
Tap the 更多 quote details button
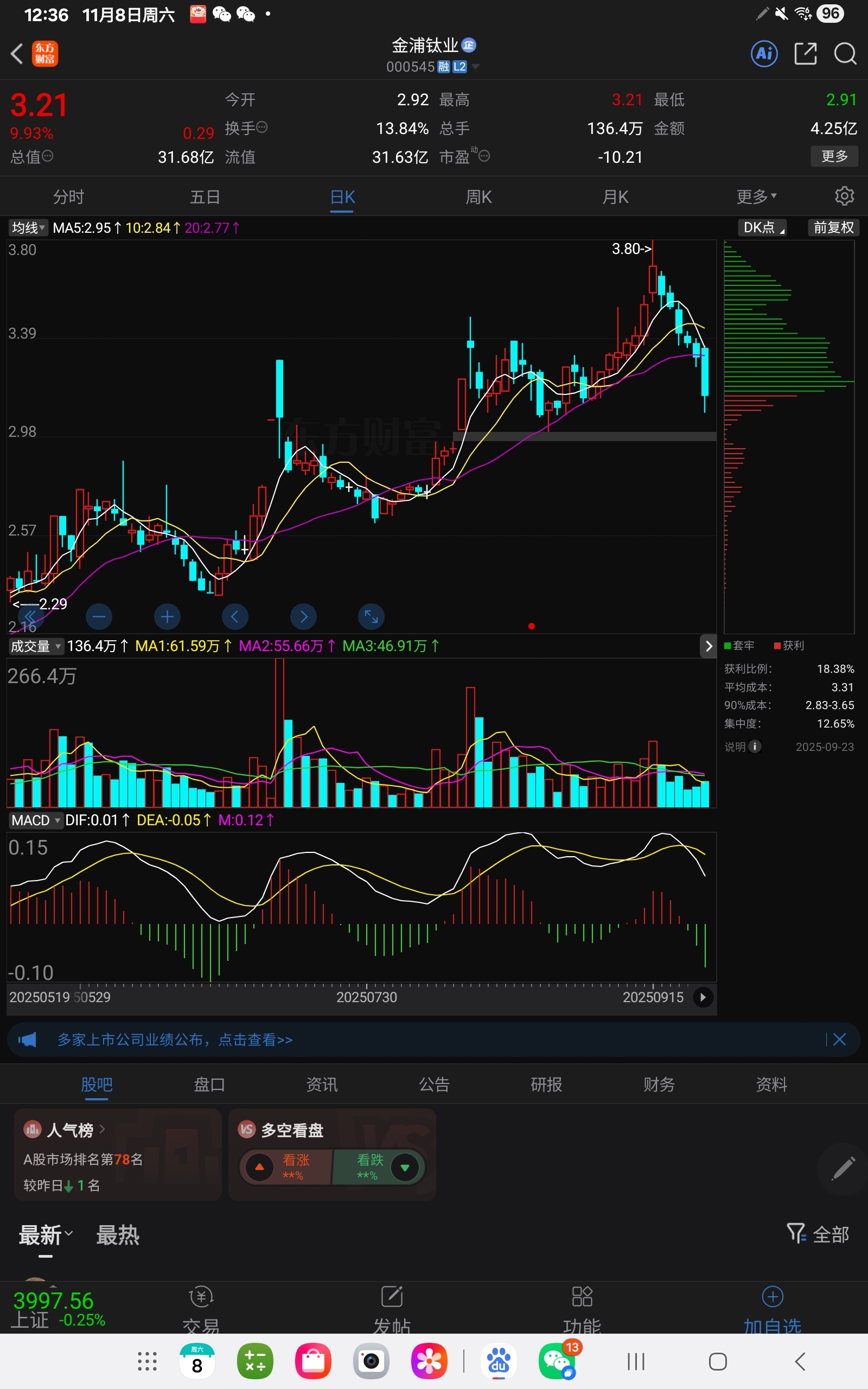[834, 156]
